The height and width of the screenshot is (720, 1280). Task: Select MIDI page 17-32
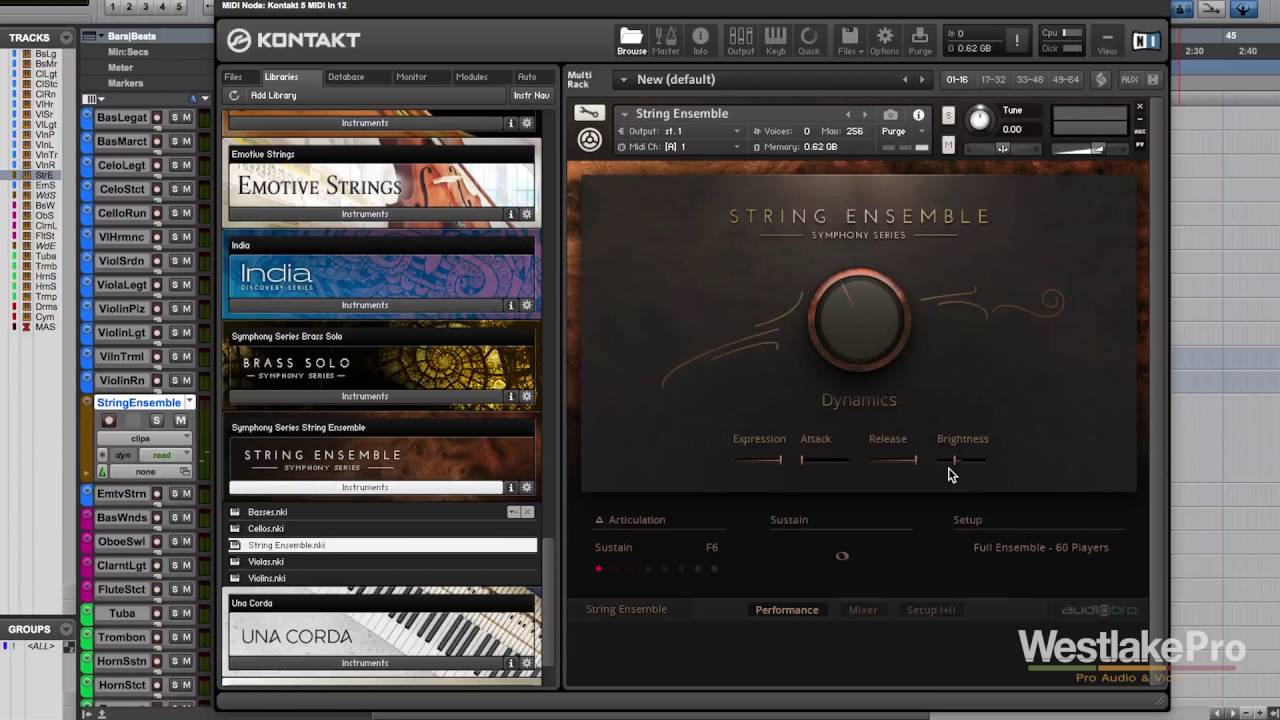[993, 80]
